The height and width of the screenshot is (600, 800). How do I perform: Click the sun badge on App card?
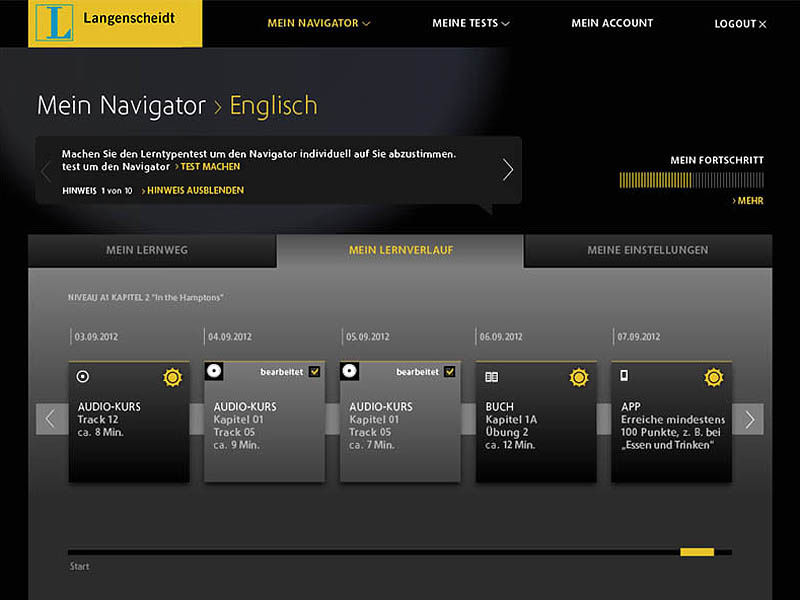[x=714, y=378]
